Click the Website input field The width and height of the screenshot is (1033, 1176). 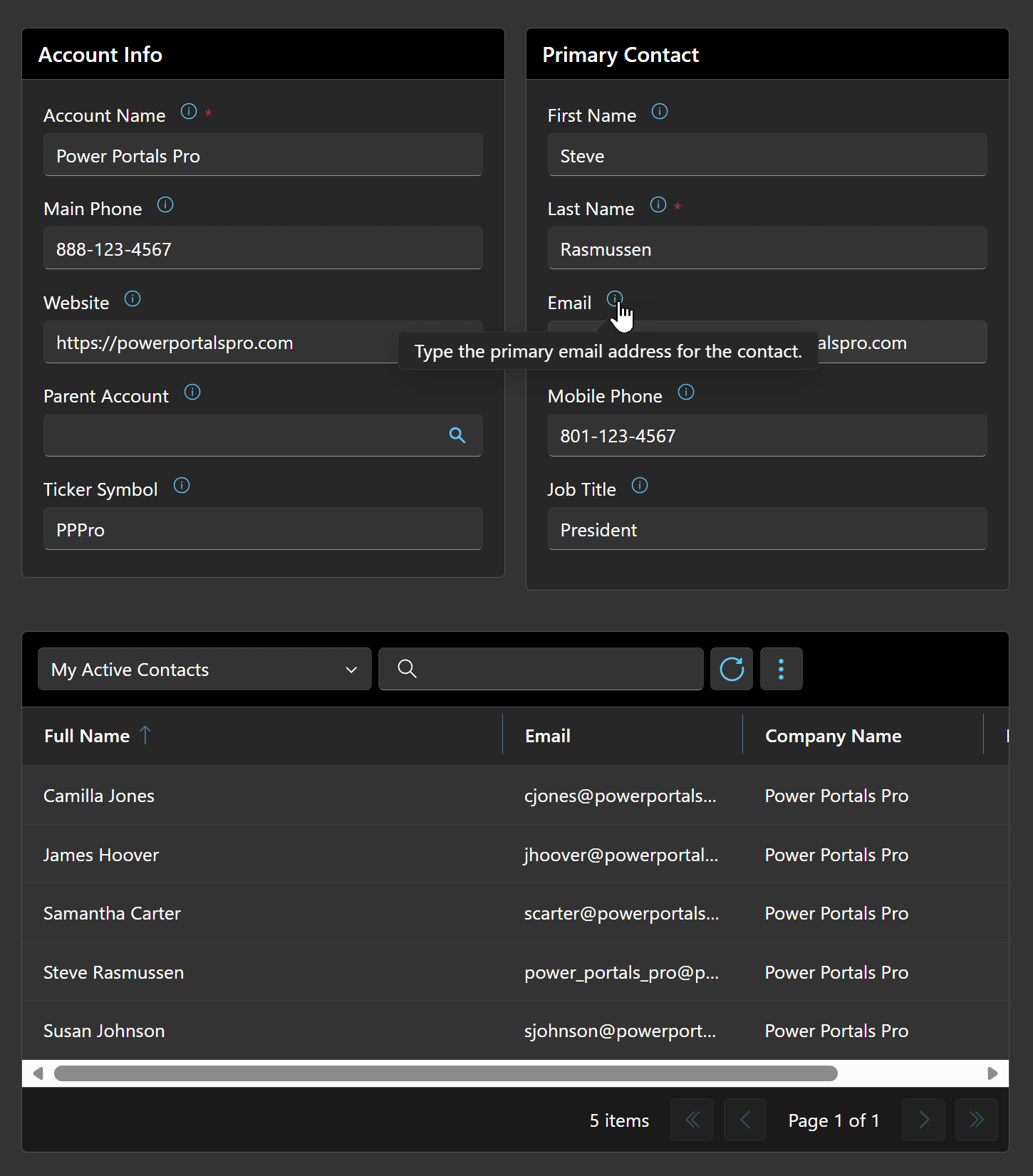pyautogui.click(x=263, y=342)
